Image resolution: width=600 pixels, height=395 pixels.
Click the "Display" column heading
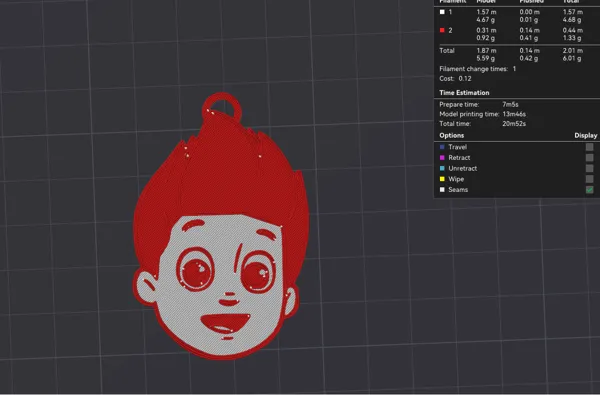(585, 135)
